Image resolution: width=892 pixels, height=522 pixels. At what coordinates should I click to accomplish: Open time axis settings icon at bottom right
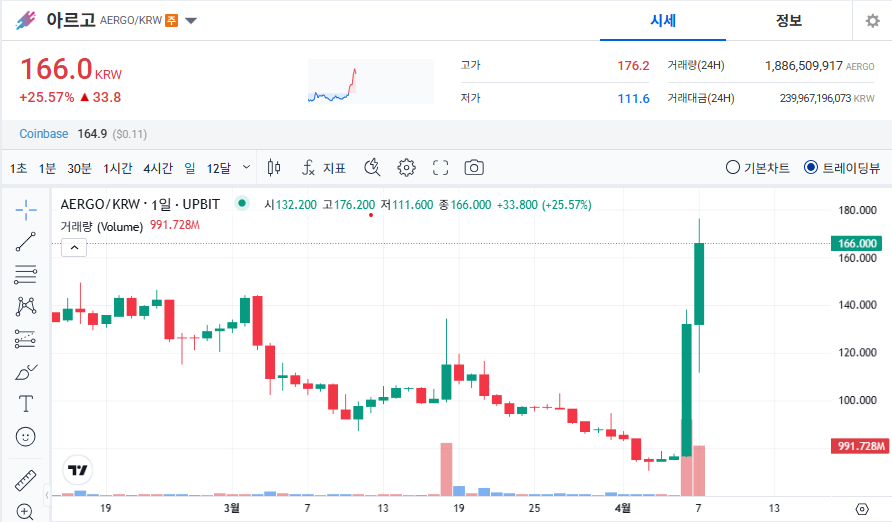coord(862,508)
